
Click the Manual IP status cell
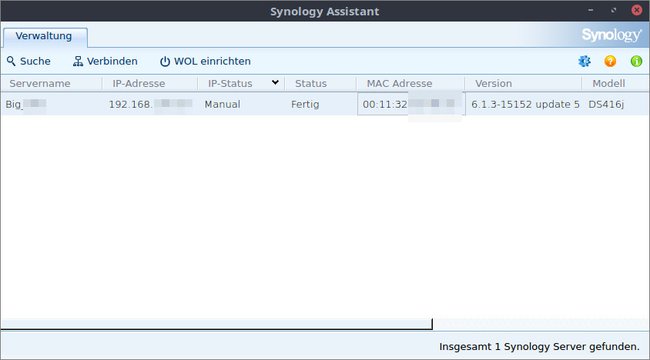tap(241, 104)
